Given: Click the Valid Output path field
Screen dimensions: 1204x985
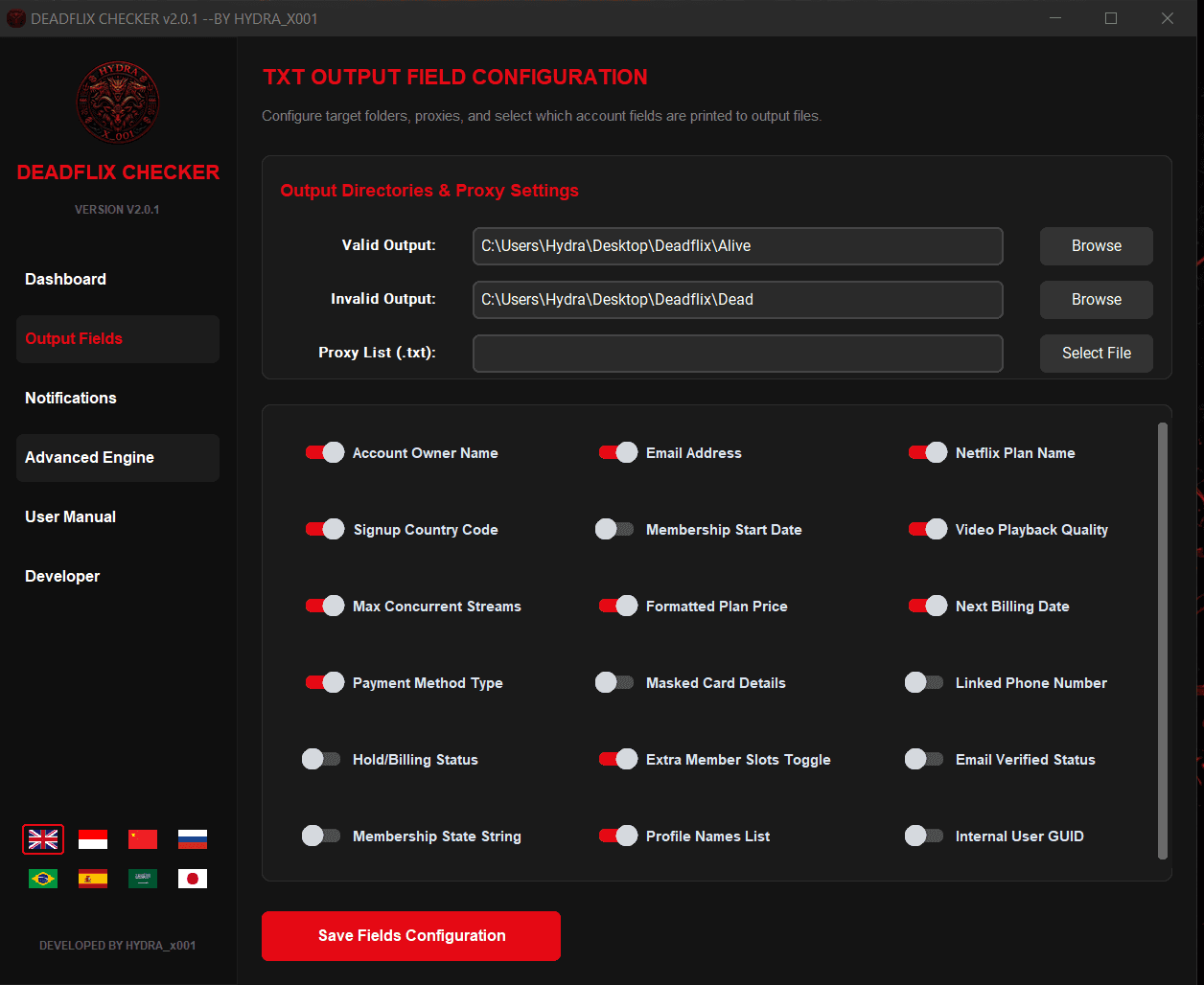Looking at the screenshot, I should 738,246.
